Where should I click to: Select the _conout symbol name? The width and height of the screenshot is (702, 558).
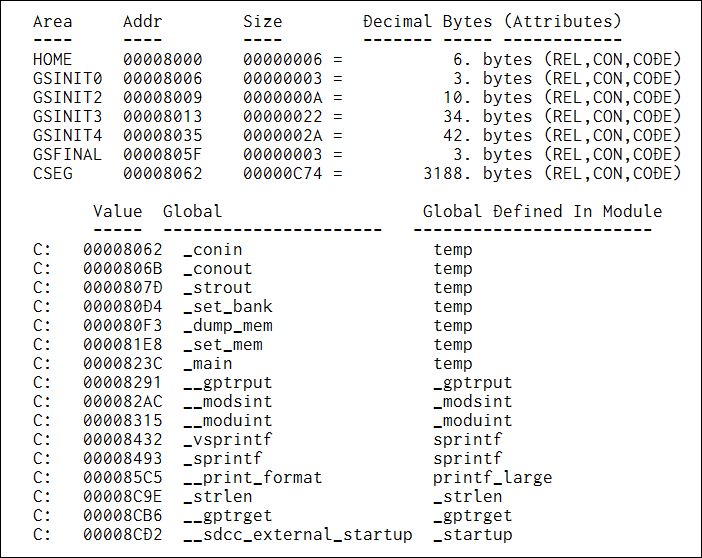pyautogui.click(x=218, y=269)
